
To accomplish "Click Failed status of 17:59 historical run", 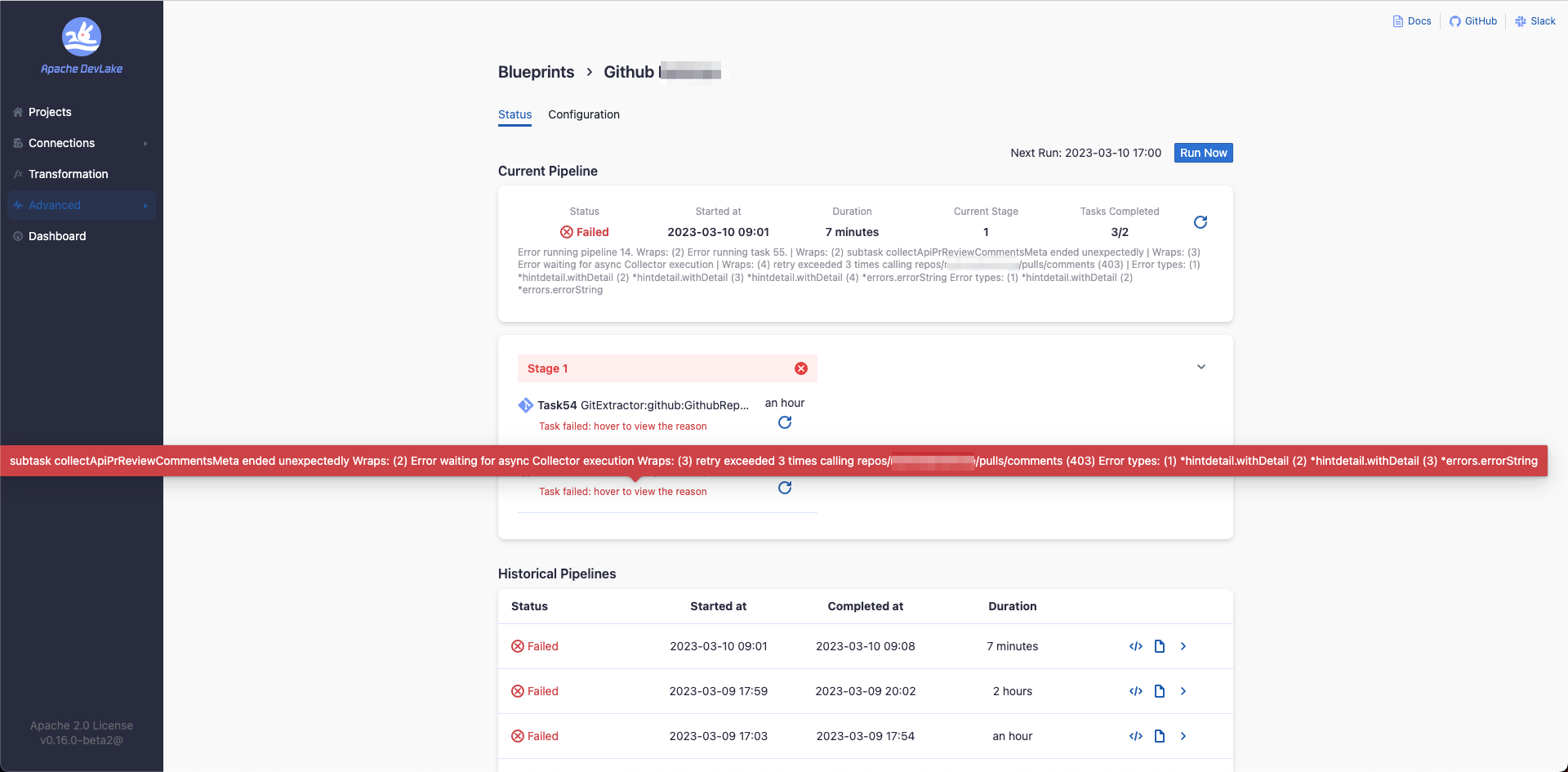I will (535, 691).
